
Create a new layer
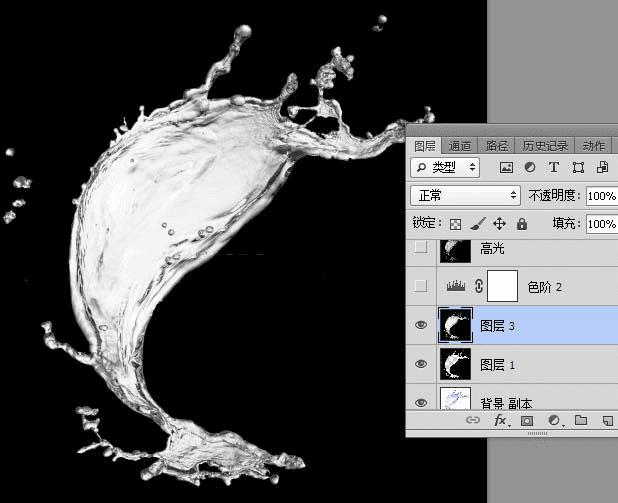tap(607, 421)
